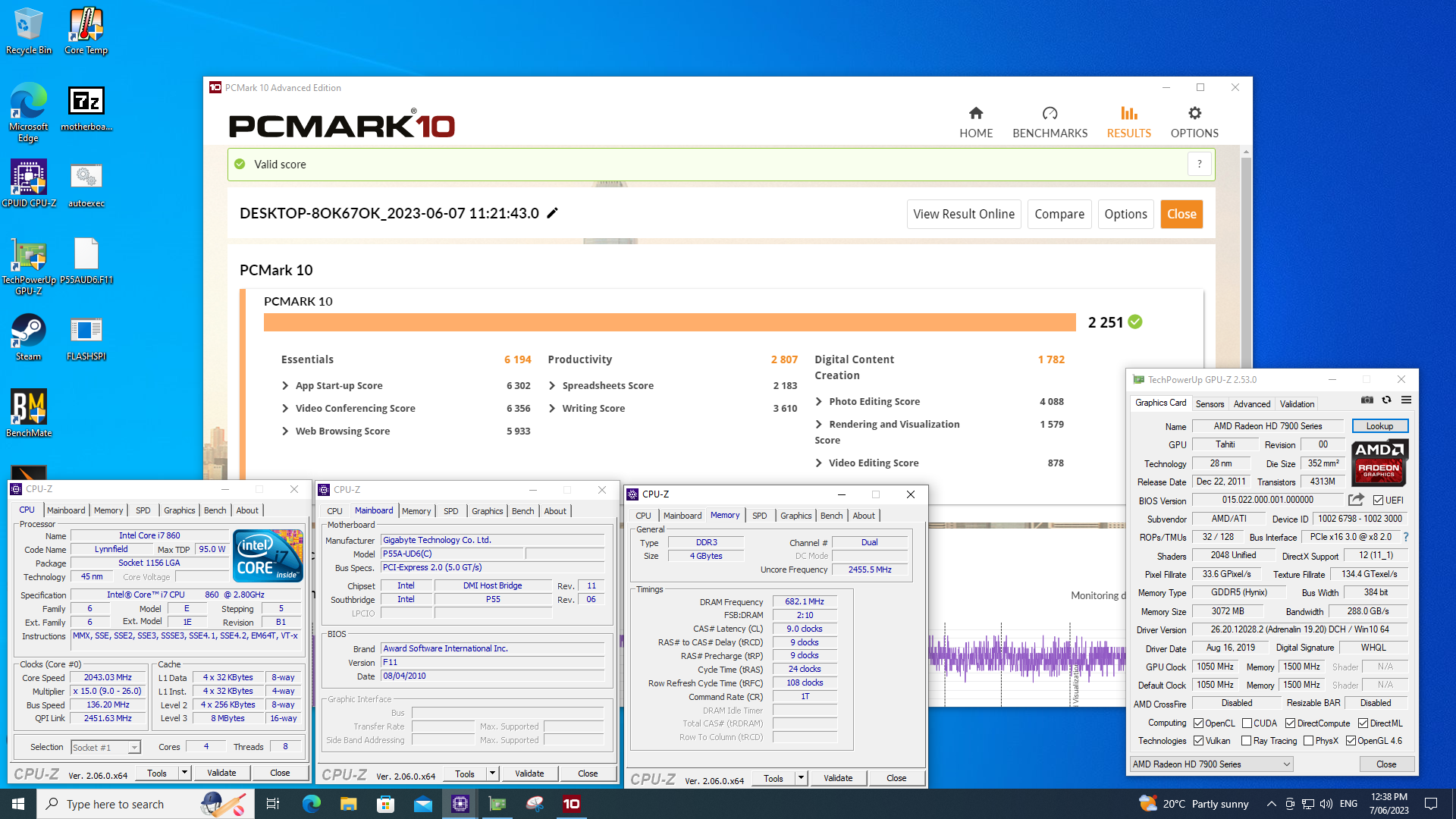This screenshot has height=819, width=1456.
Task: Open the autoexec desktop file
Action: [x=86, y=184]
